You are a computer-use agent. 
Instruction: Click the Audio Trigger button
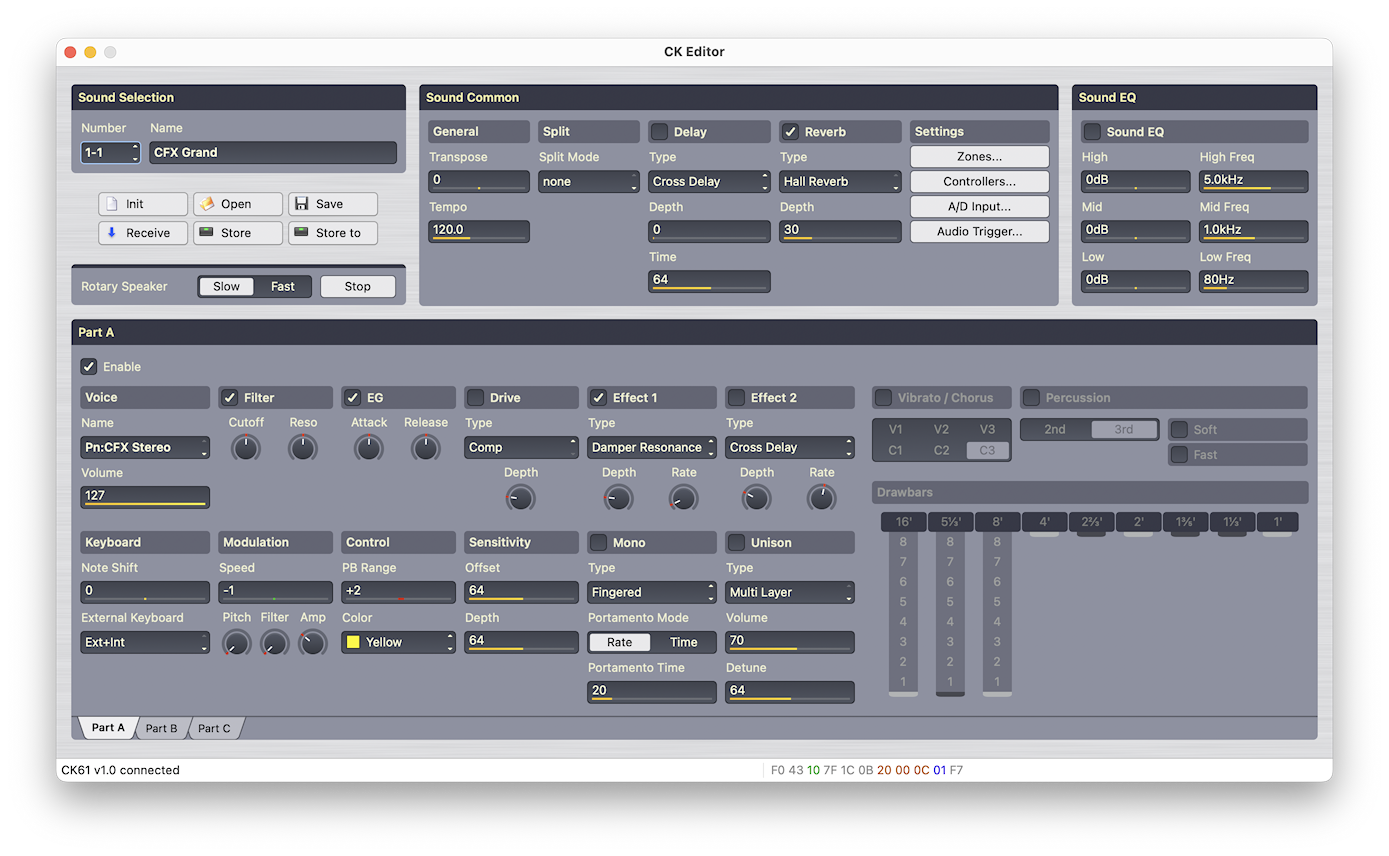pos(979,232)
